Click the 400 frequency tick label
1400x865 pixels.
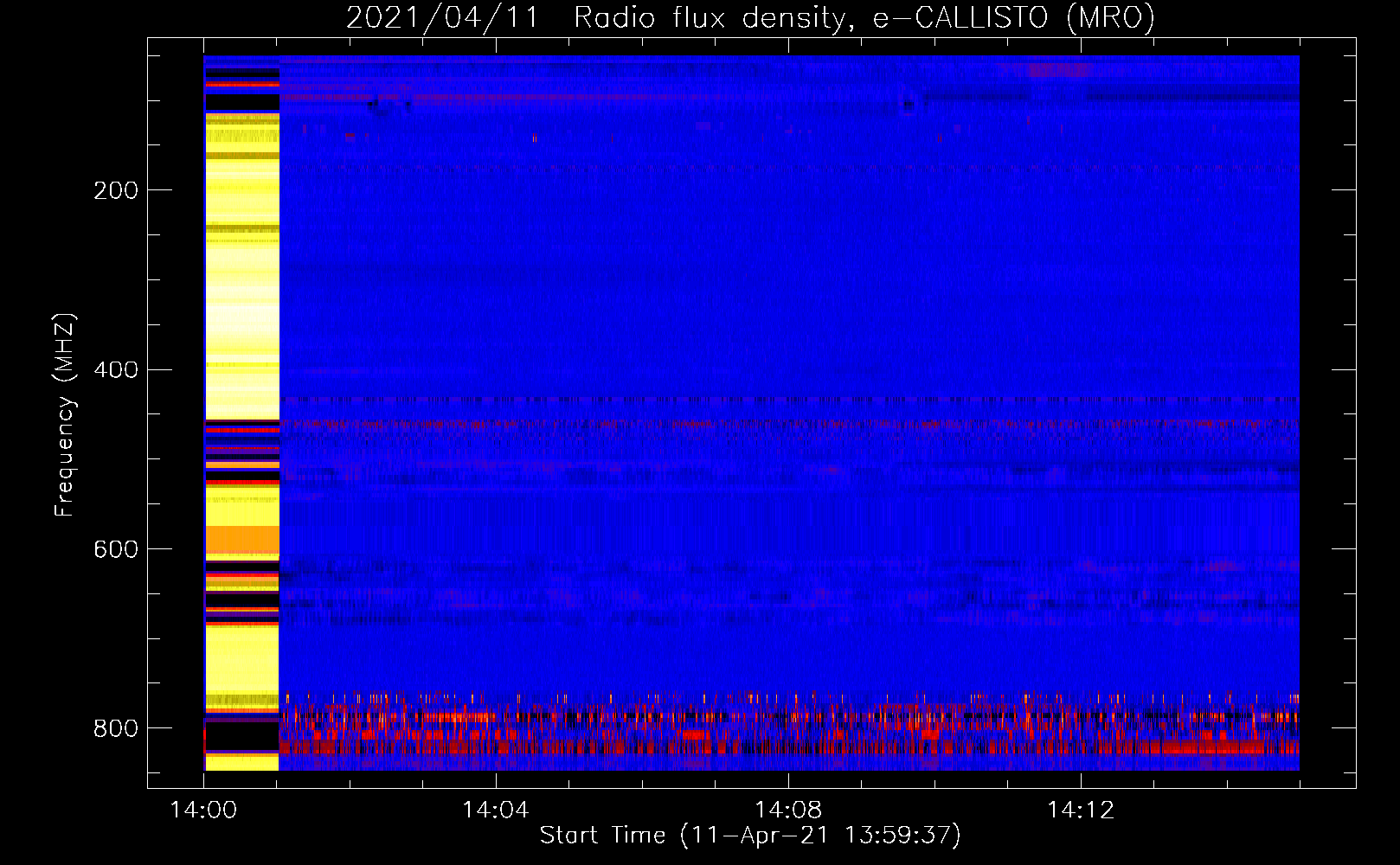click(116, 370)
